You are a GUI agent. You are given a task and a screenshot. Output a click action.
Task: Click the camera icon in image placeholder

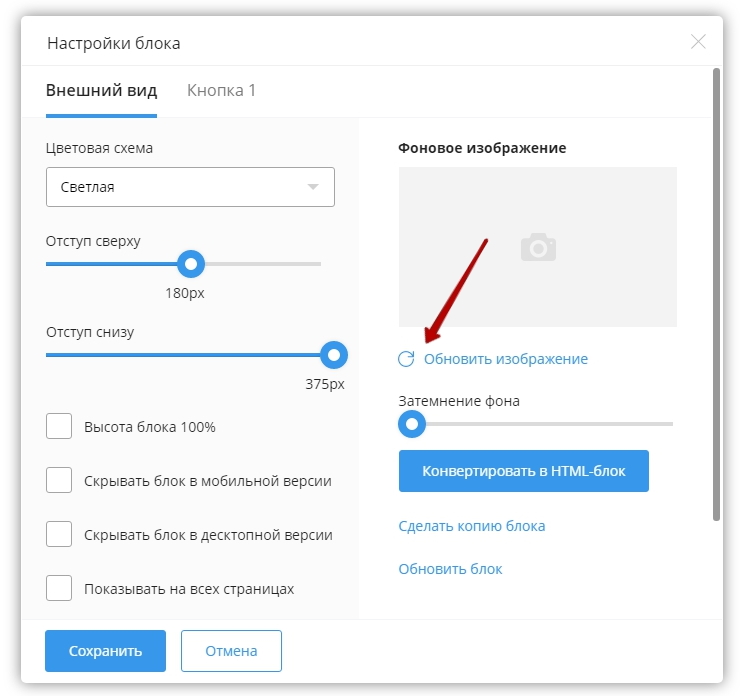[538, 247]
